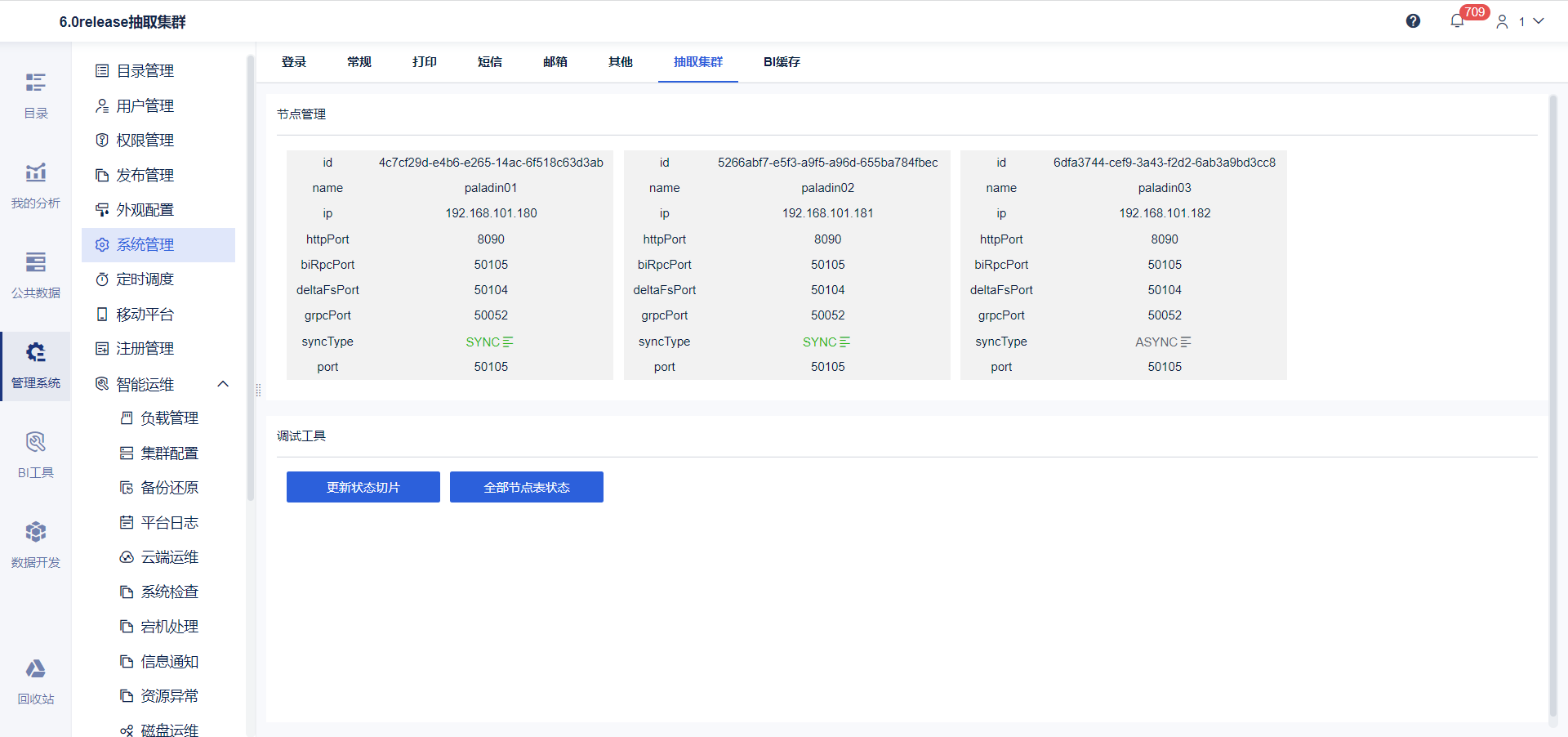The image size is (1568, 737).
Task: Collapse the 智能运维 submenu chevron
Action: pos(223,384)
